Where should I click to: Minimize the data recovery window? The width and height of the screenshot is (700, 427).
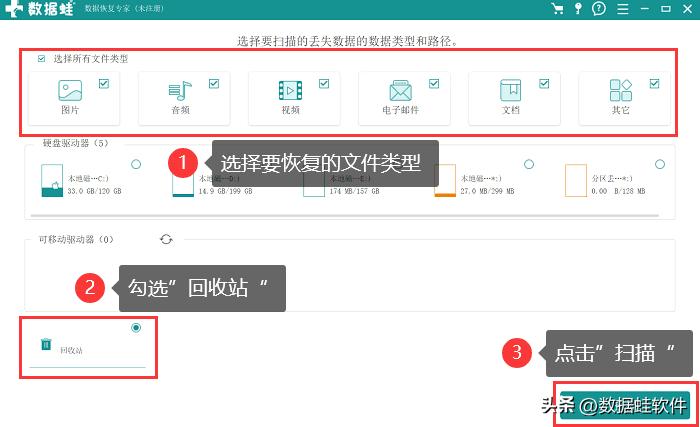(645, 8)
